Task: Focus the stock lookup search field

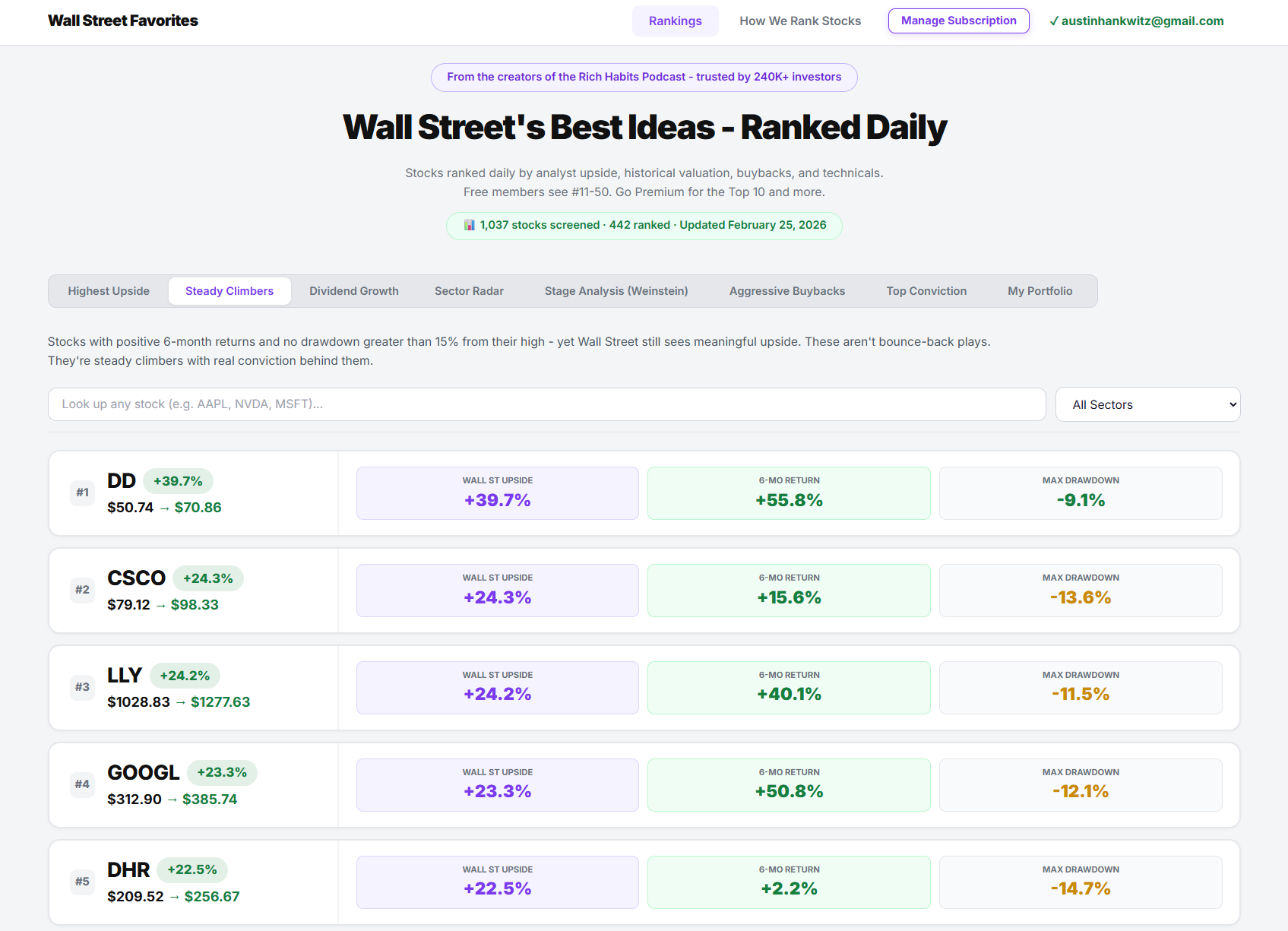Action: (547, 404)
